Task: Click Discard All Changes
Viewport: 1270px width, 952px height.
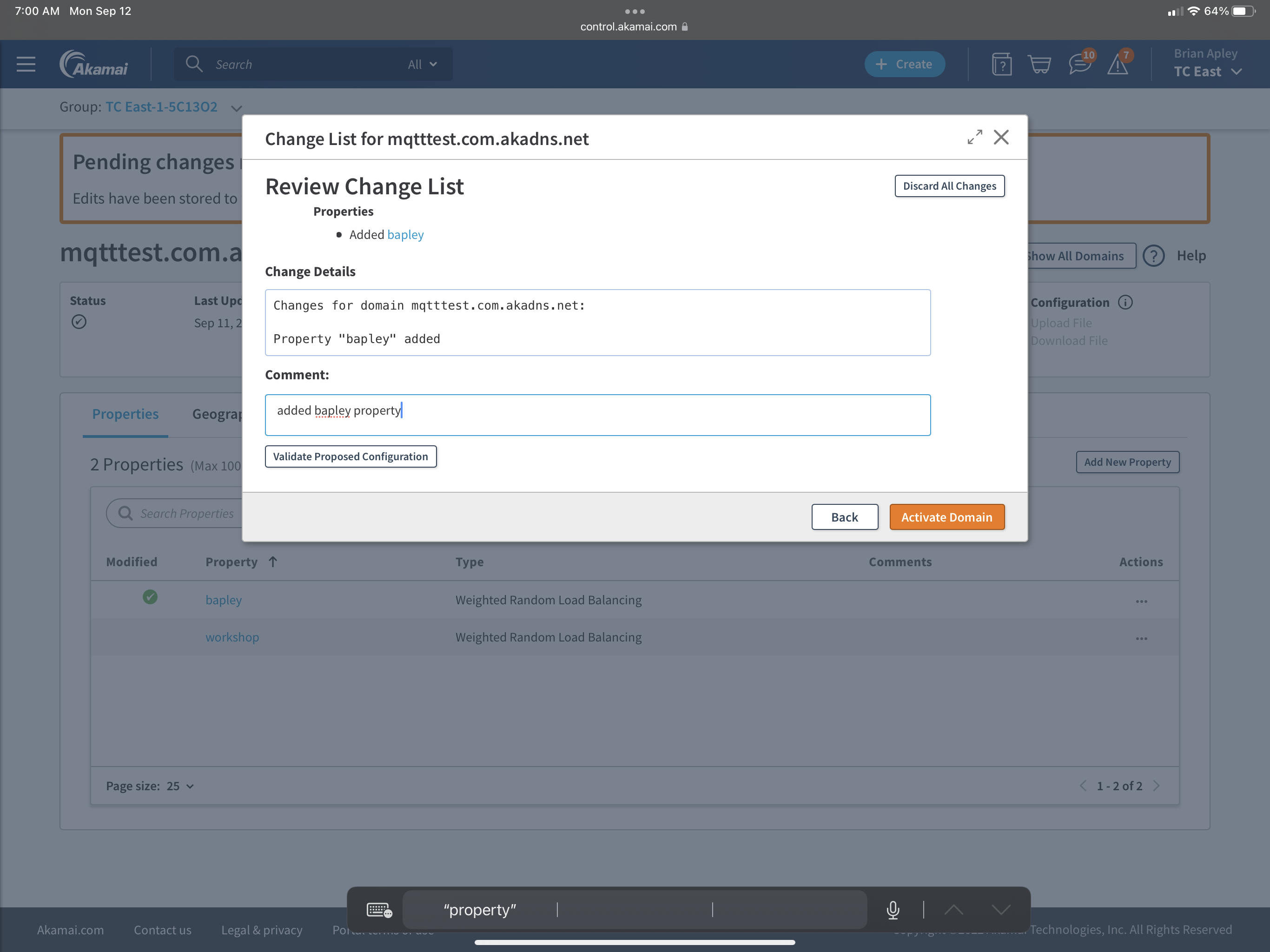Action: click(x=949, y=185)
